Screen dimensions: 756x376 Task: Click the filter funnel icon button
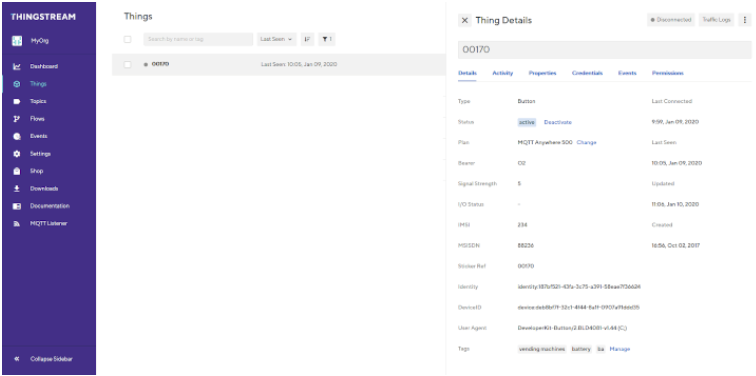(x=326, y=39)
